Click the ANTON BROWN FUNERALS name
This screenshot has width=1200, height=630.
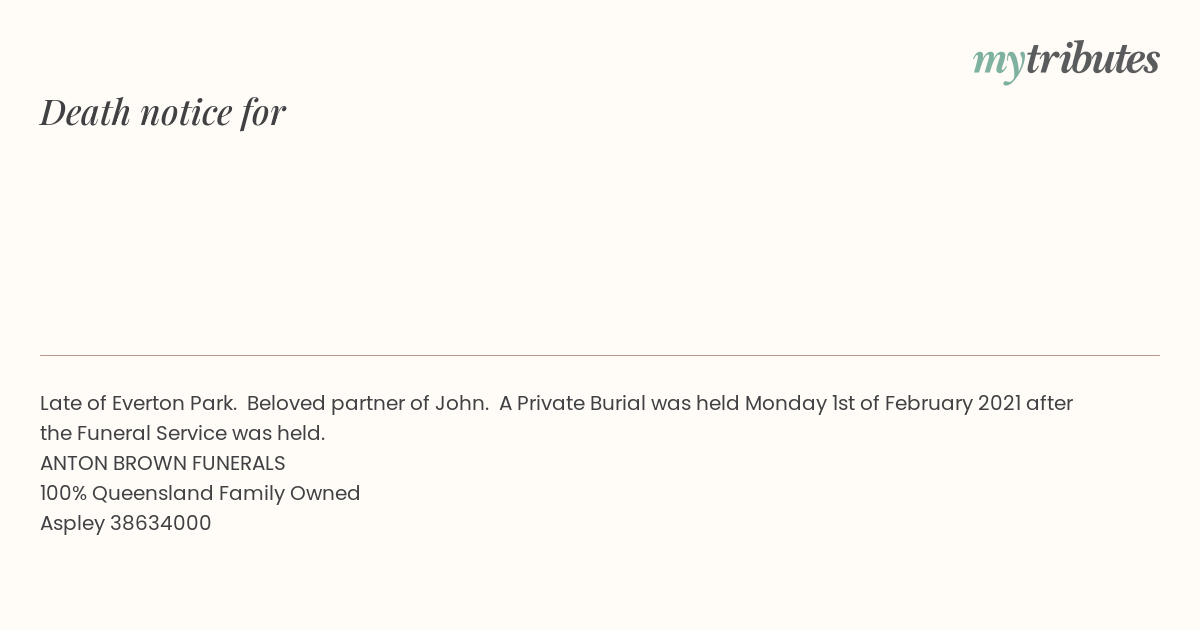point(163,463)
